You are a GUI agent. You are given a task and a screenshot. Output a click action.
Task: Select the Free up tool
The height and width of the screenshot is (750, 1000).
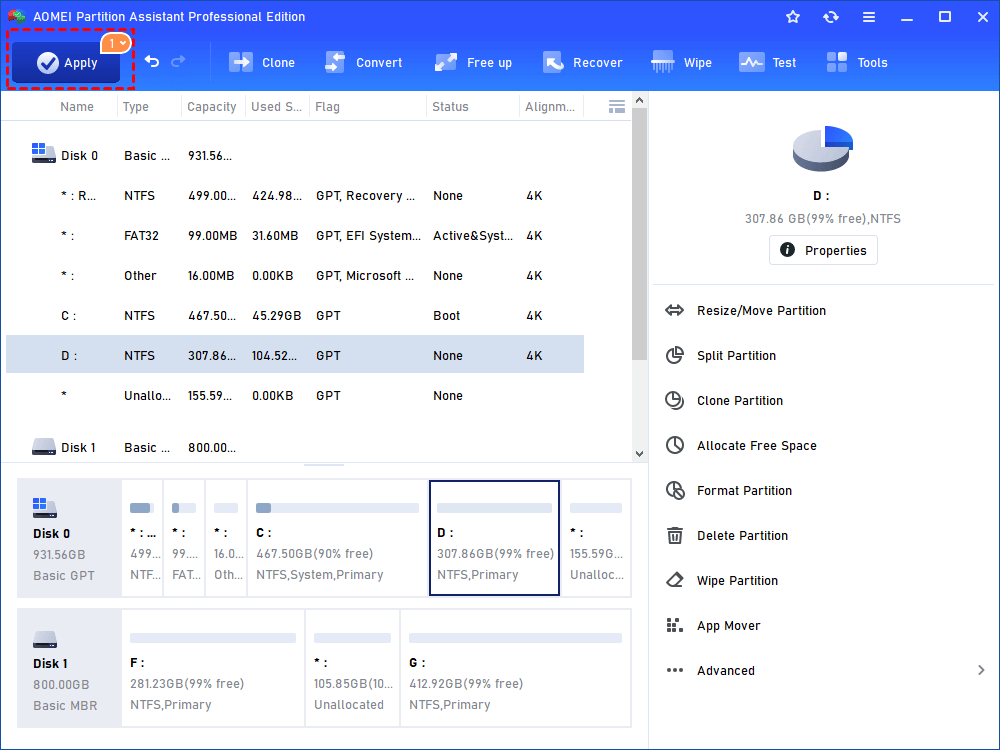click(473, 62)
